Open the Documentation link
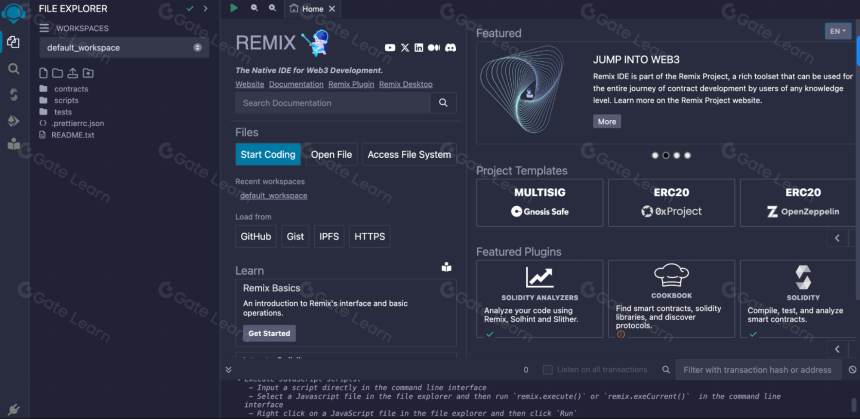The width and height of the screenshot is (860, 419). pyautogui.click(x=296, y=84)
